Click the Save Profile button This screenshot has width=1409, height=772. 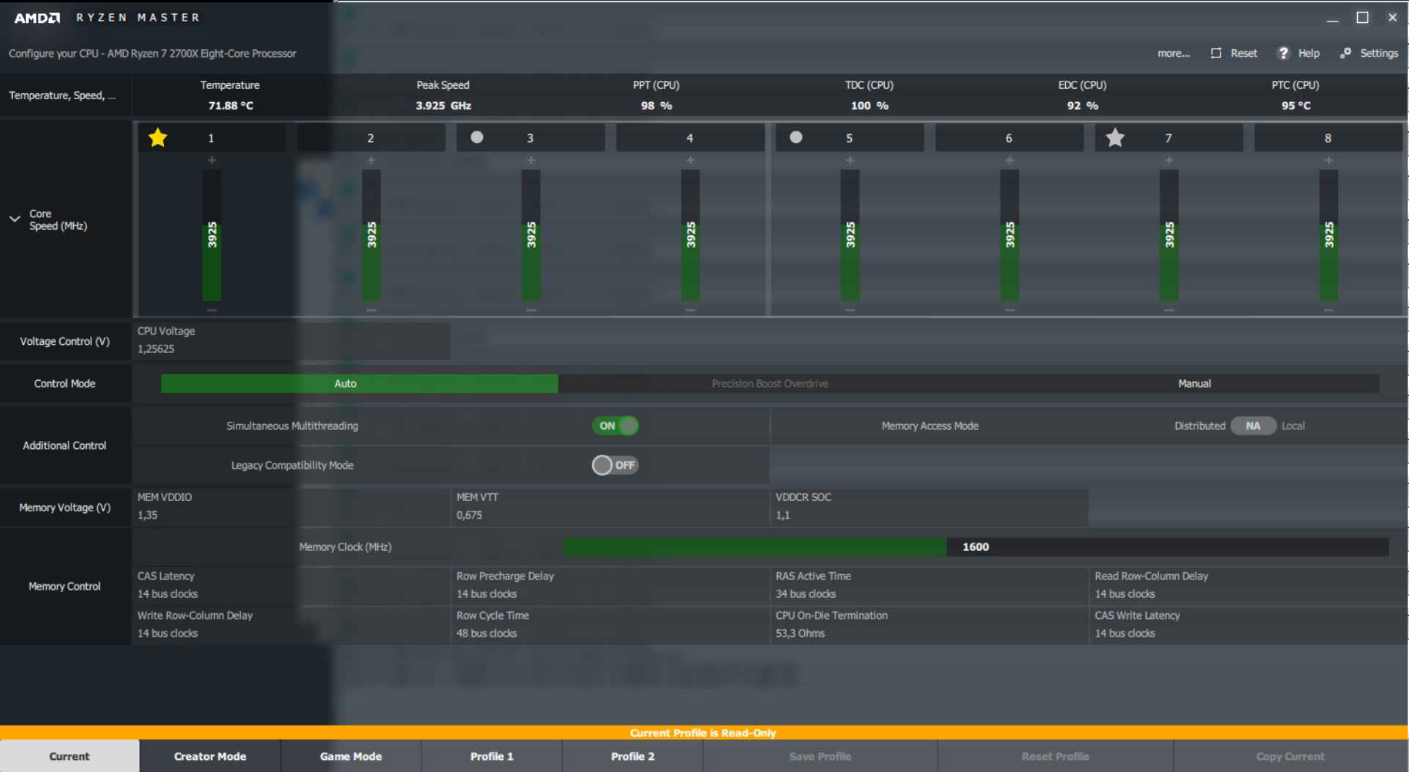[x=820, y=756]
